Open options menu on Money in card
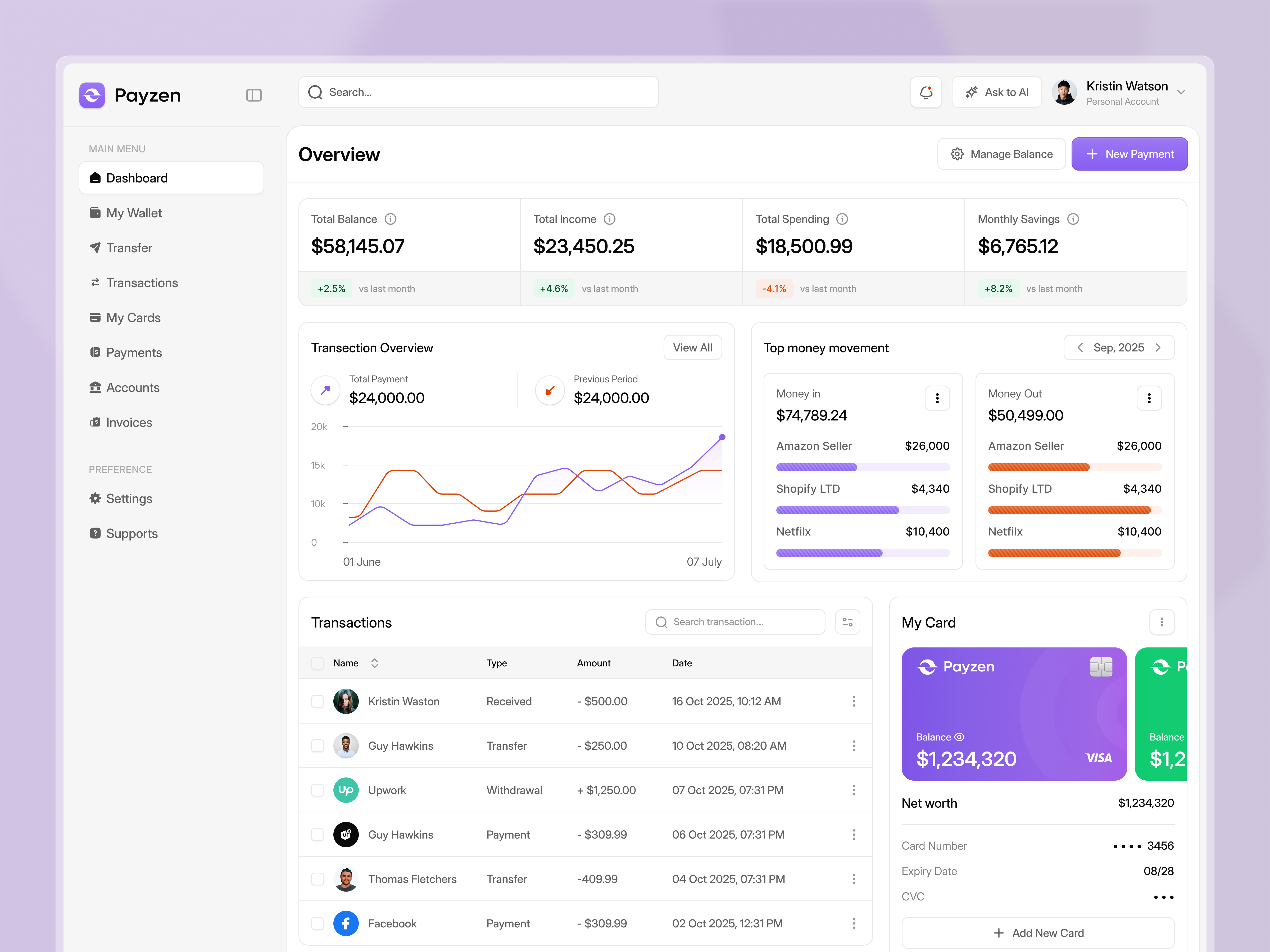This screenshot has width=1270, height=952. 937,398
